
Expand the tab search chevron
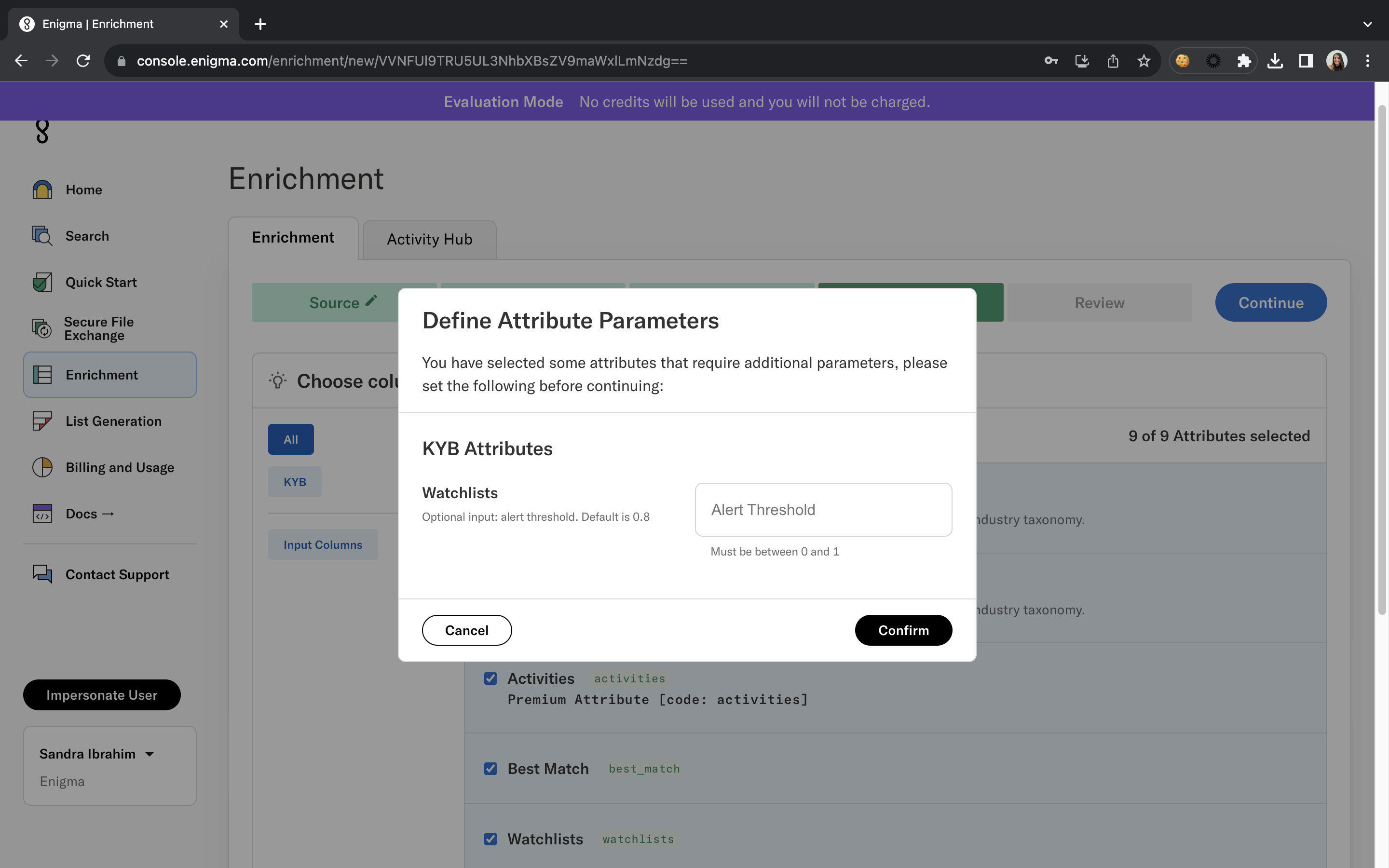(x=1367, y=24)
